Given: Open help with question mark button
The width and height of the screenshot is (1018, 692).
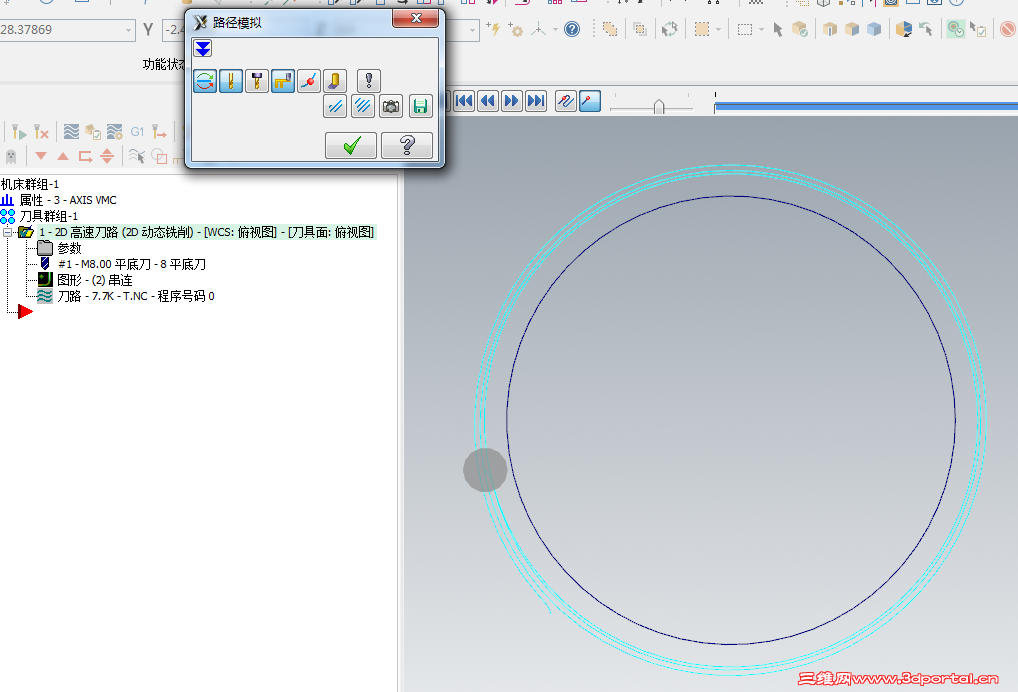Looking at the screenshot, I should coord(407,145).
